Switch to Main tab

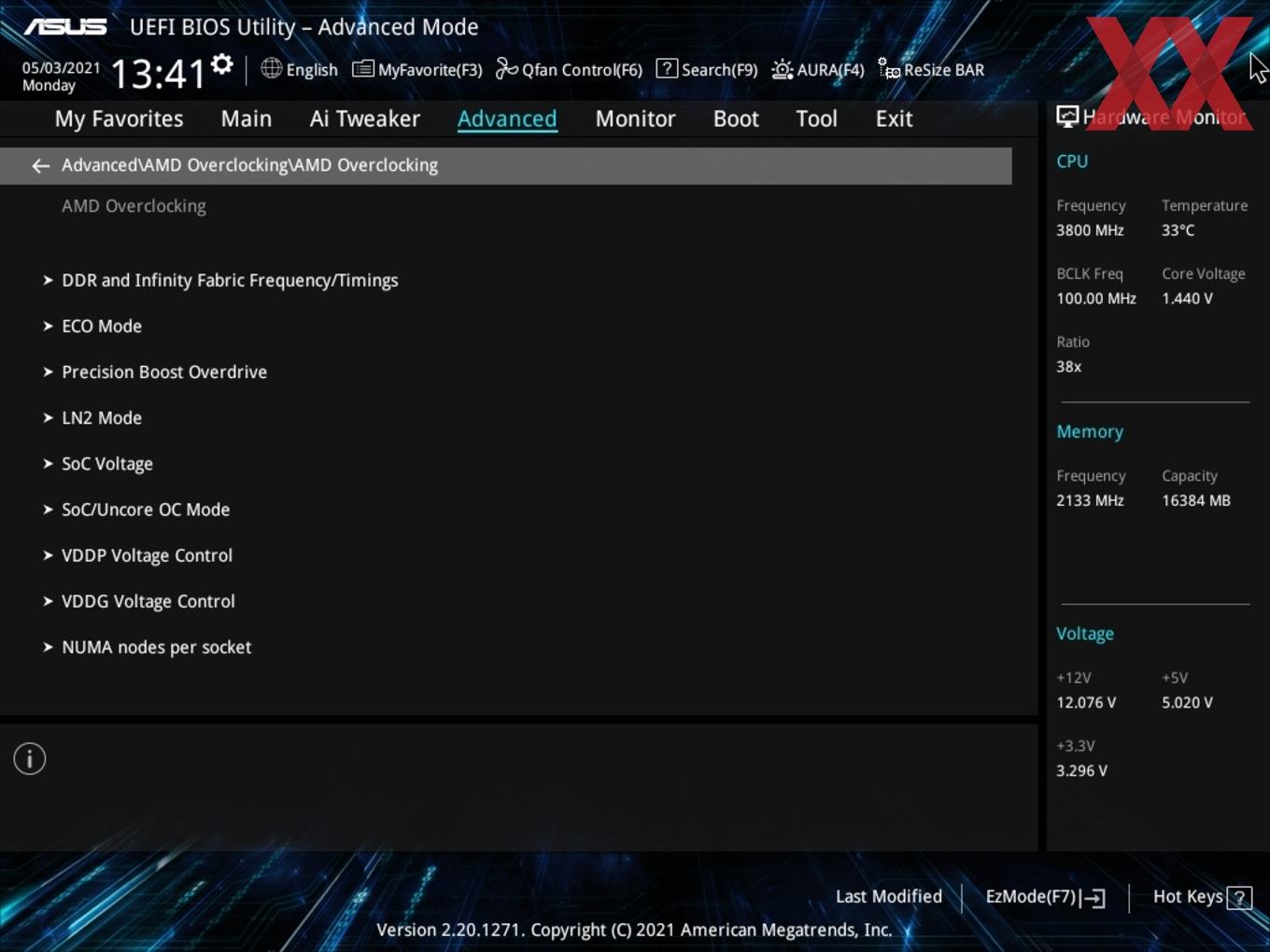click(x=247, y=119)
